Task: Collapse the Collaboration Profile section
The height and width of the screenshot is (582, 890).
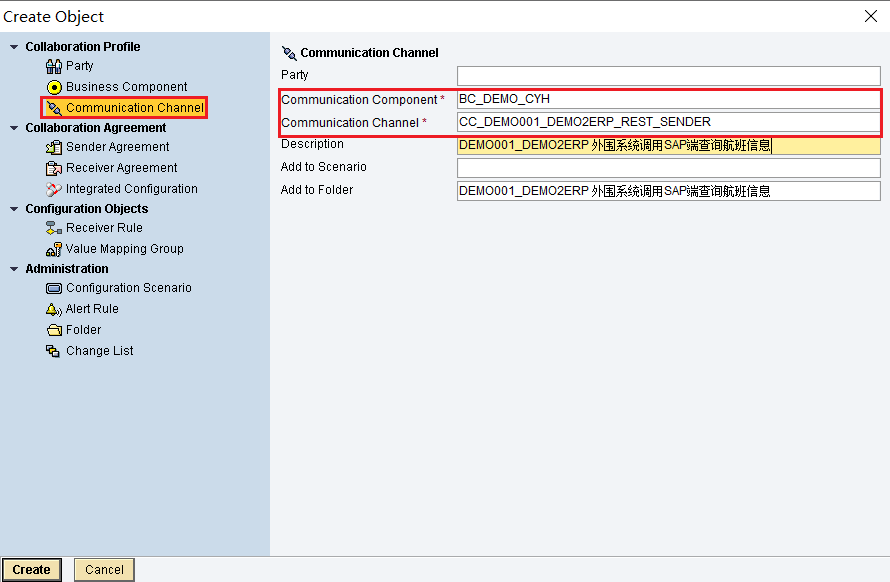Action: [x=14, y=47]
